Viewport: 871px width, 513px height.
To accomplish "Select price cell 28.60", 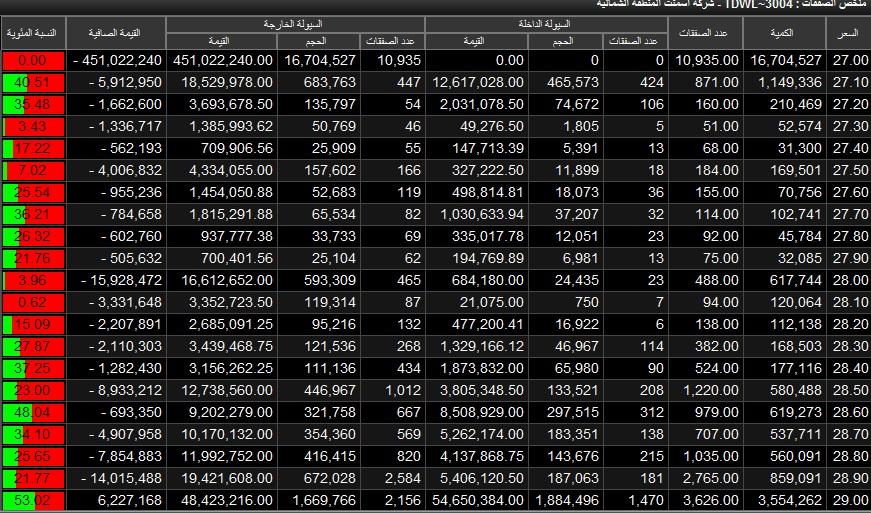I will click(x=849, y=413).
